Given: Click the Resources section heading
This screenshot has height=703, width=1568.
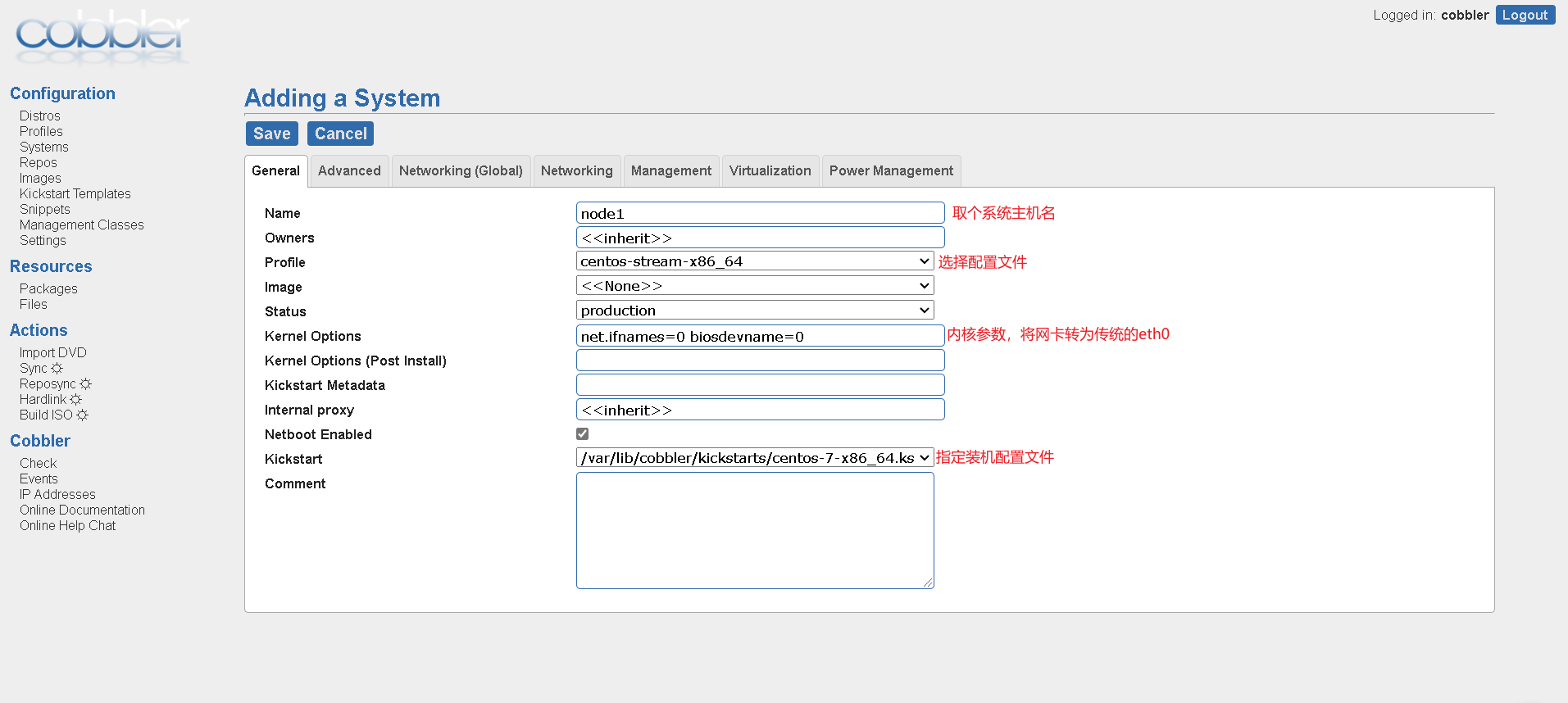Looking at the screenshot, I should 51,266.
